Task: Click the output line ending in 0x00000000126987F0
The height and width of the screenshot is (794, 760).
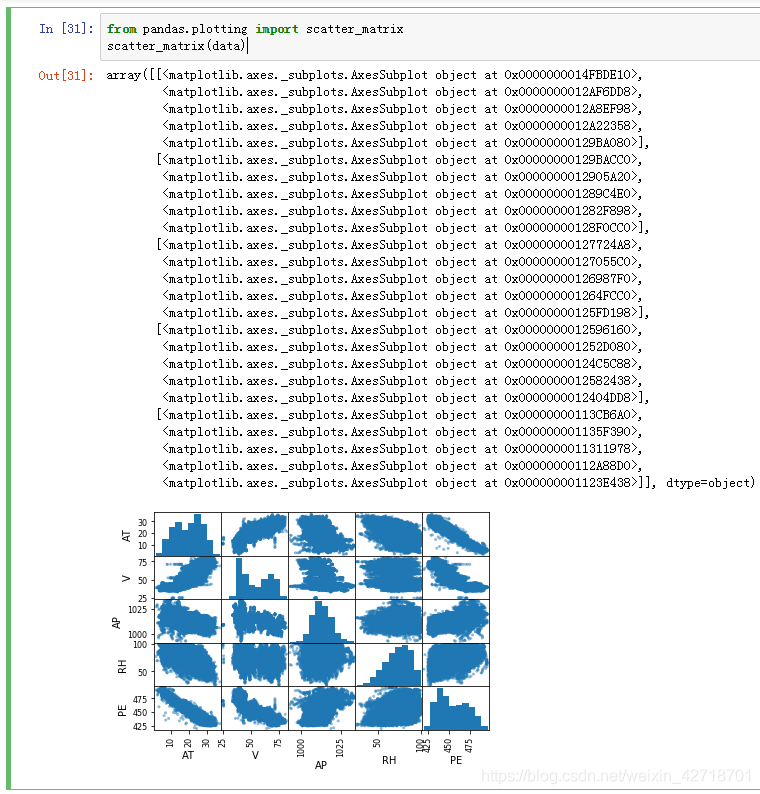Action: (402, 279)
